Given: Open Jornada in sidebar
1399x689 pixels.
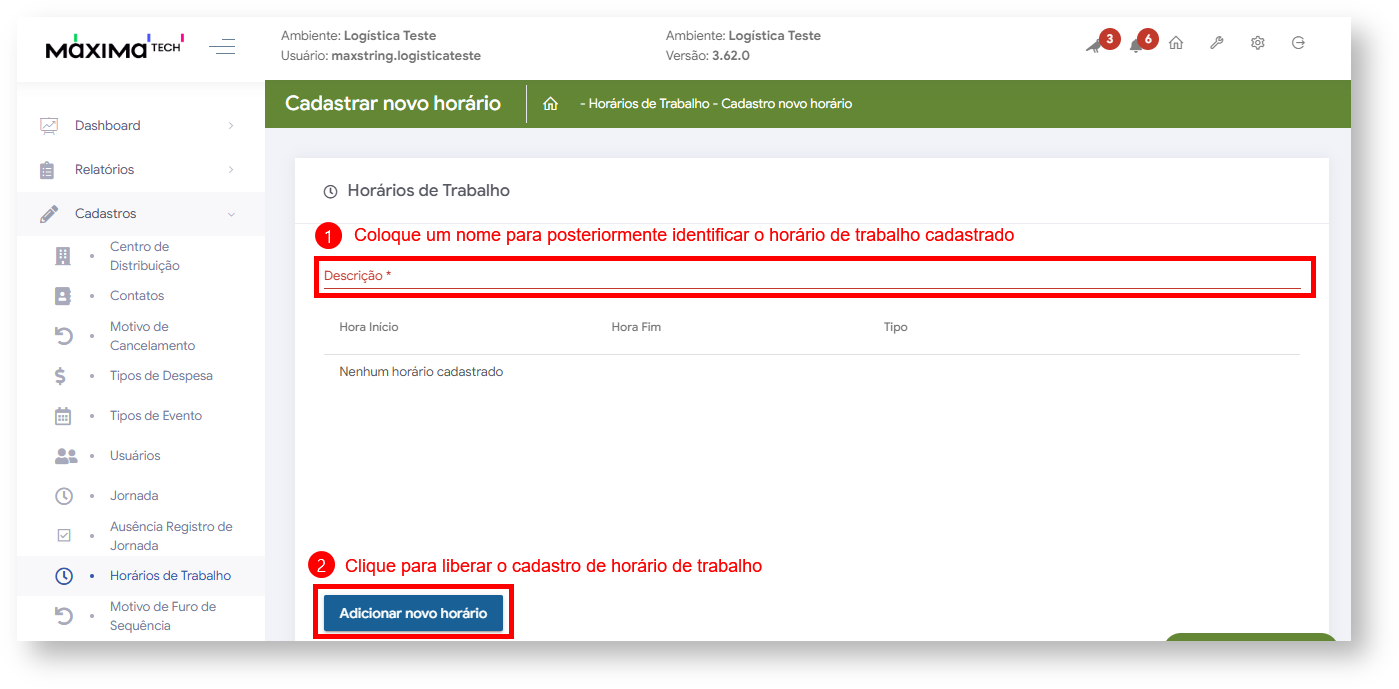Looking at the screenshot, I should pos(134,496).
